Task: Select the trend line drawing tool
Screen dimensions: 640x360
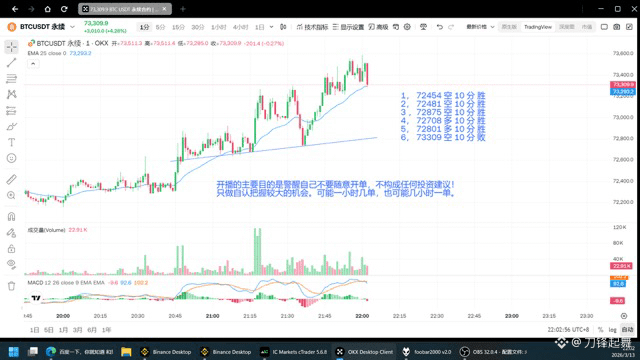Action: pyautogui.click(x=11, y=62)
